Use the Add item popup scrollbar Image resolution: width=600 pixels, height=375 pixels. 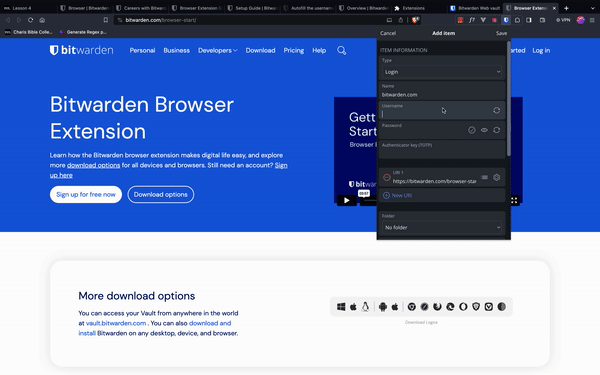click(509, 99)
